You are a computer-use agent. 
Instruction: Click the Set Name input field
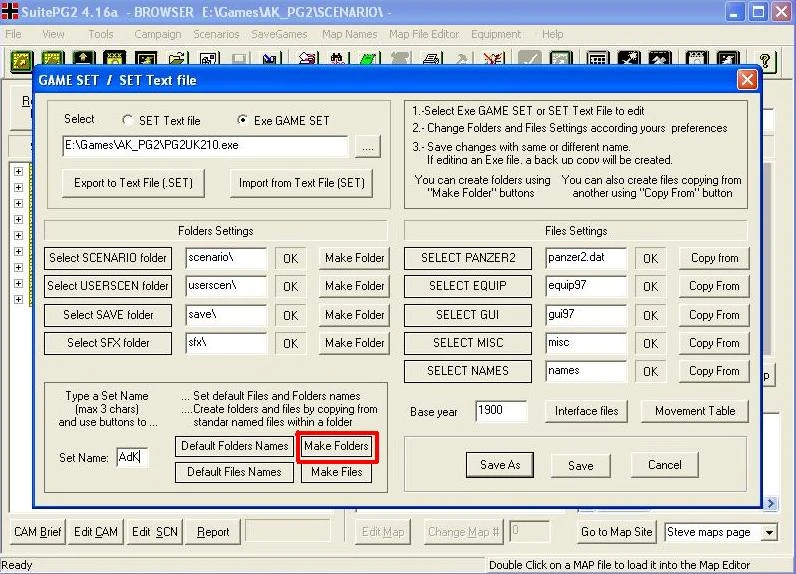click(132, 458)
